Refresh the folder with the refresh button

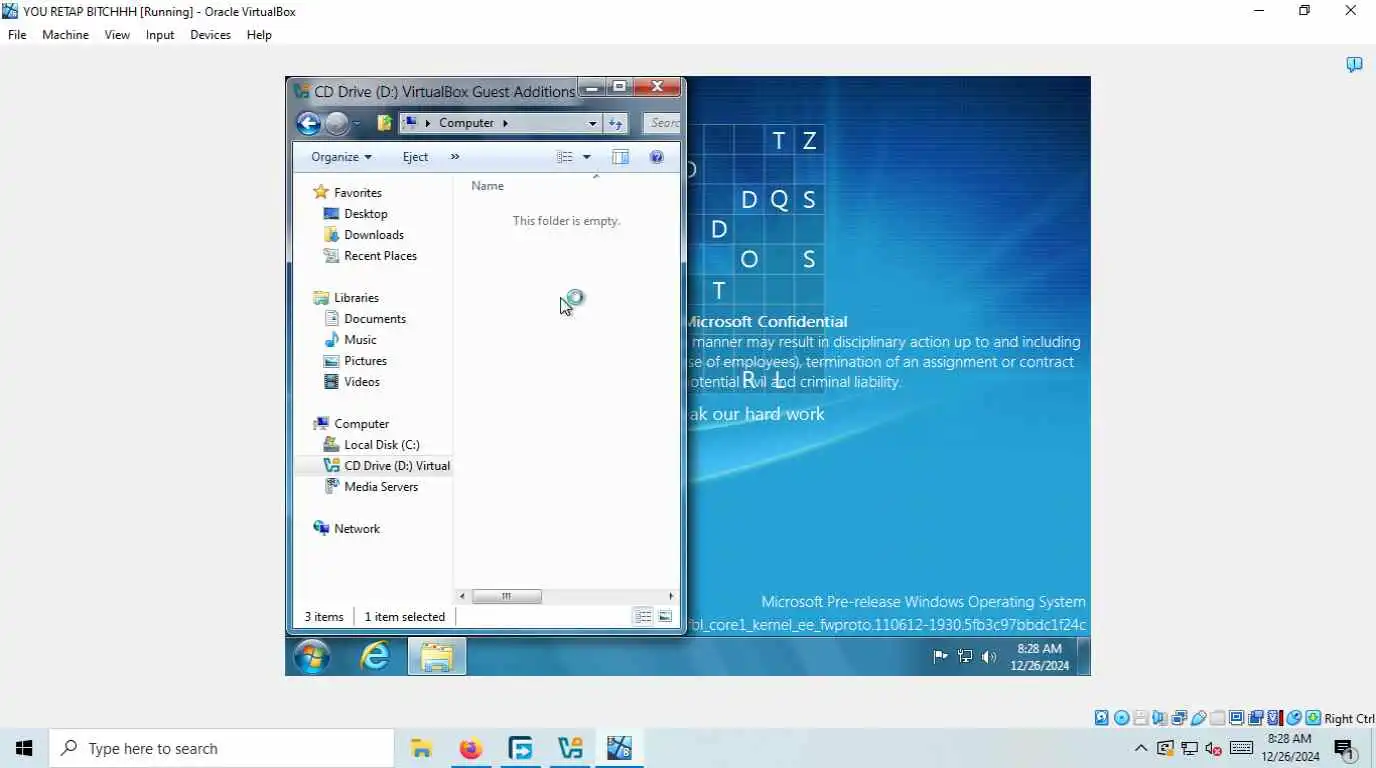tap(615, 123)
